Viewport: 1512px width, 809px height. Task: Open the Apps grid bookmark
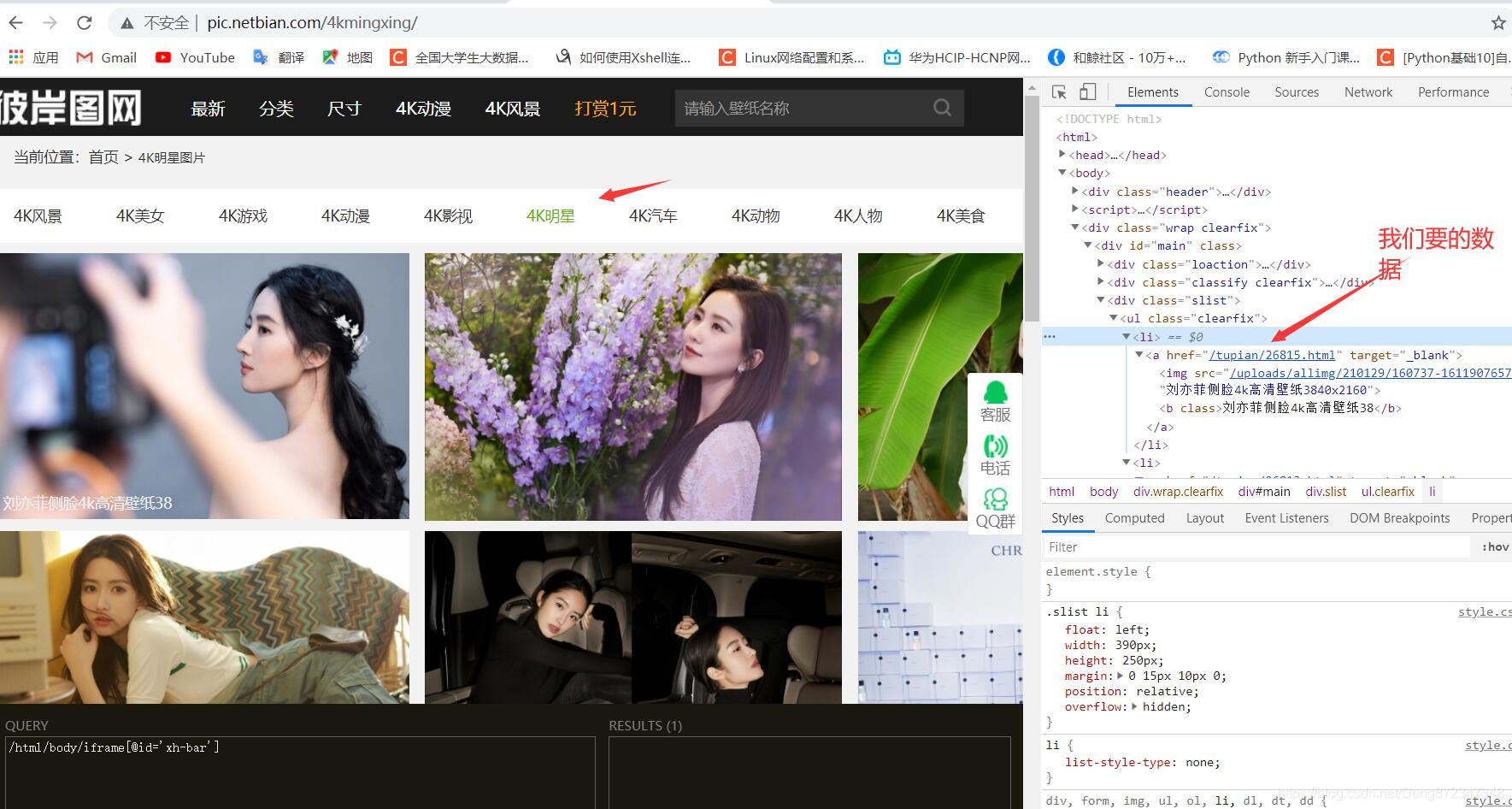[33, 57]
